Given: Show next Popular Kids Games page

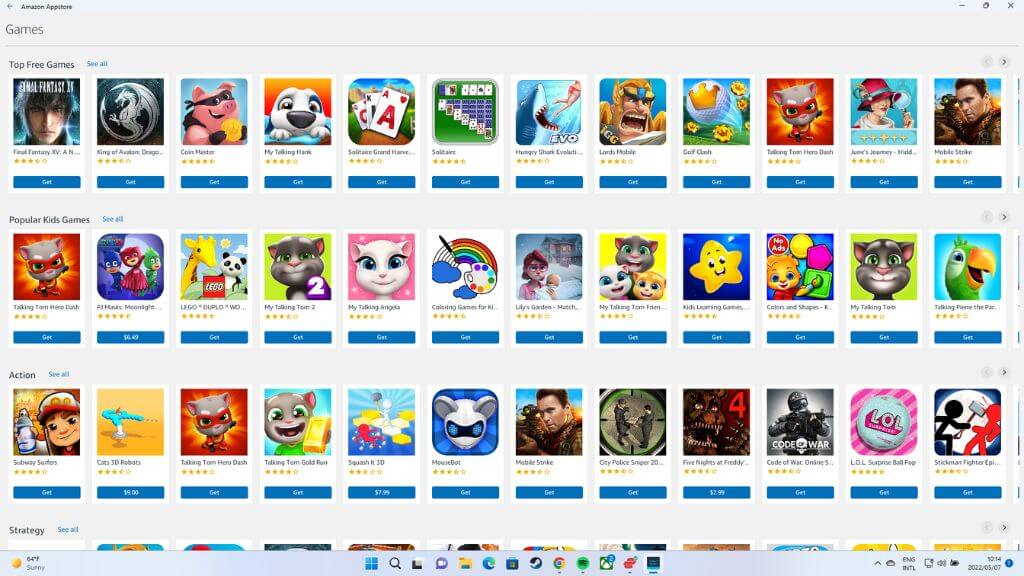Looking at the screenshot, I should point(1004,217).
